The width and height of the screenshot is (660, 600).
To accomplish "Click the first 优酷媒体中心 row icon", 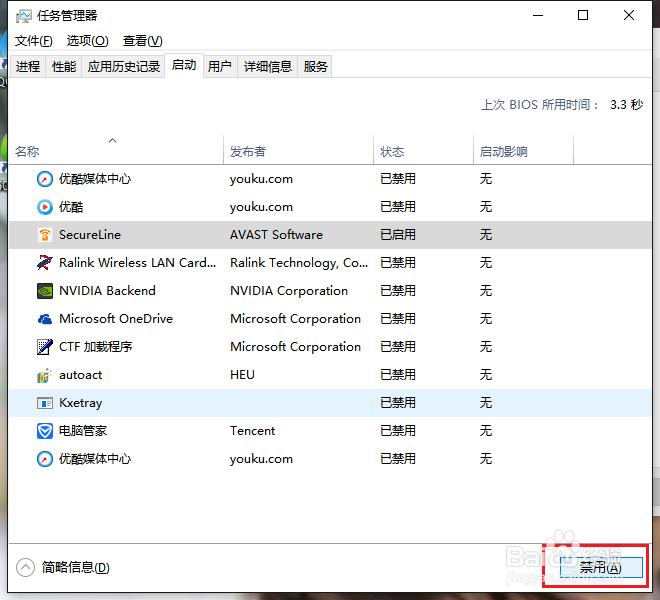I will pos(45,179).
